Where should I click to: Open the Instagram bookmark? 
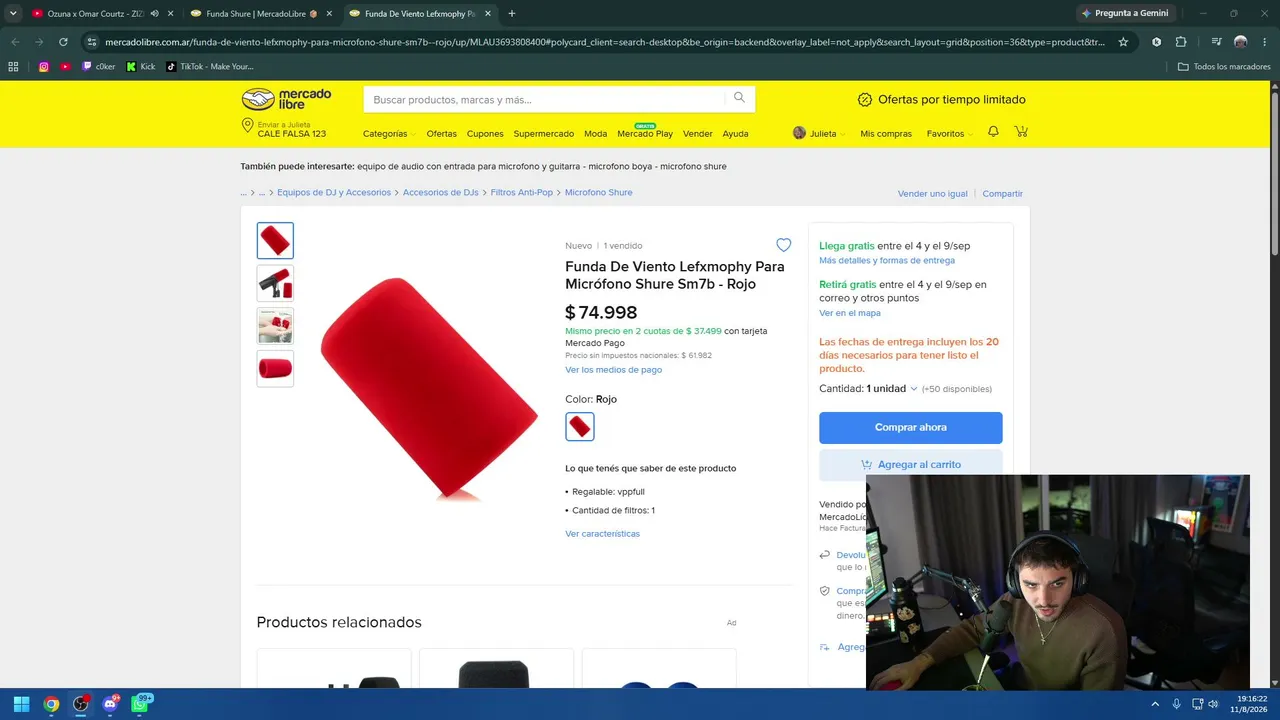click(44, 67)
